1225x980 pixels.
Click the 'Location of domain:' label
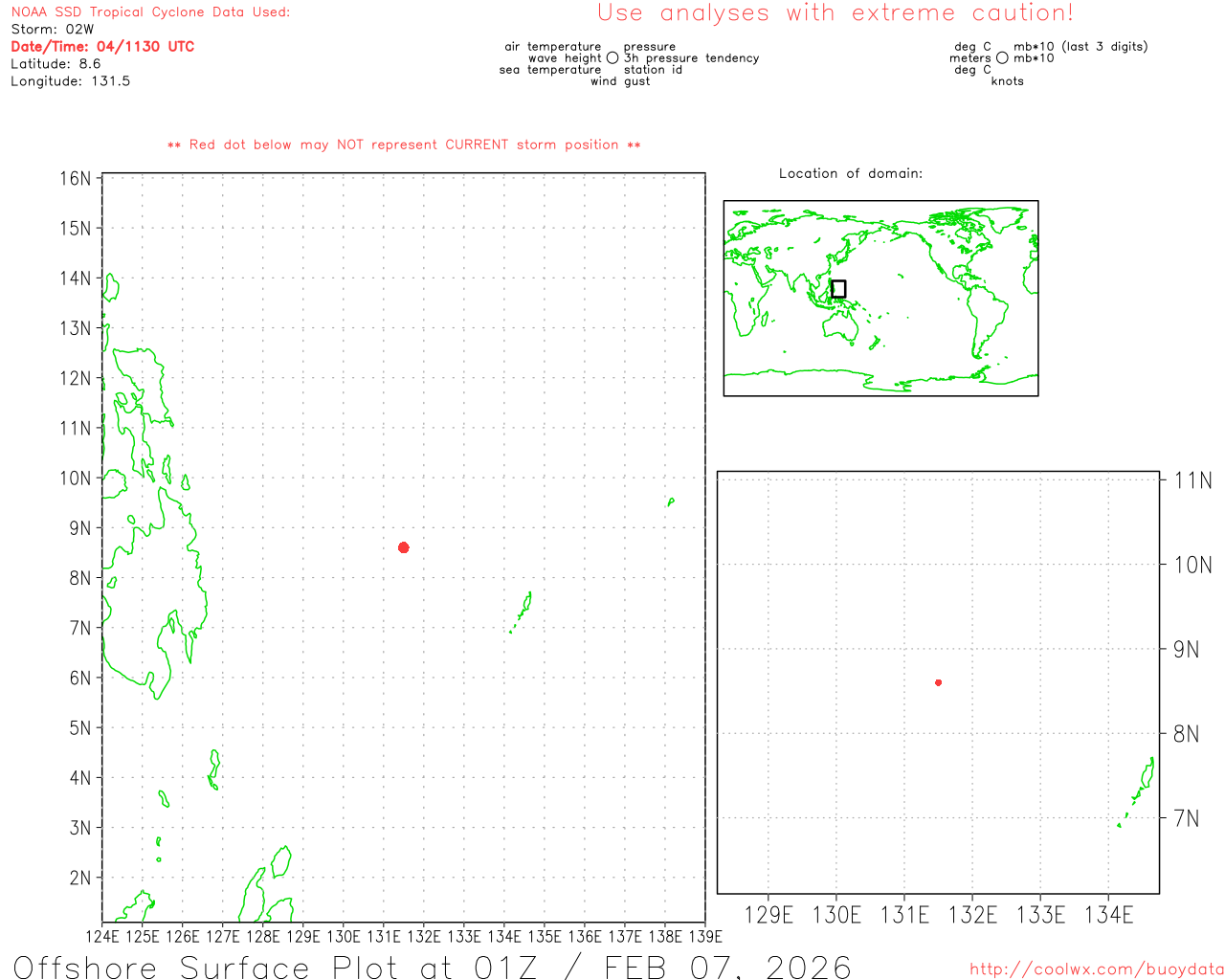click(851, 173)
